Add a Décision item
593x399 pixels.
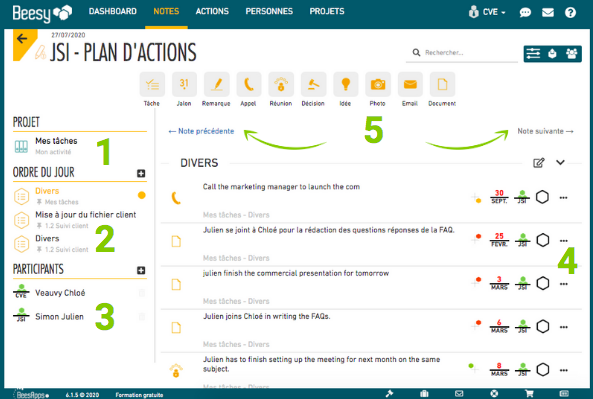(x=313, y=84)
